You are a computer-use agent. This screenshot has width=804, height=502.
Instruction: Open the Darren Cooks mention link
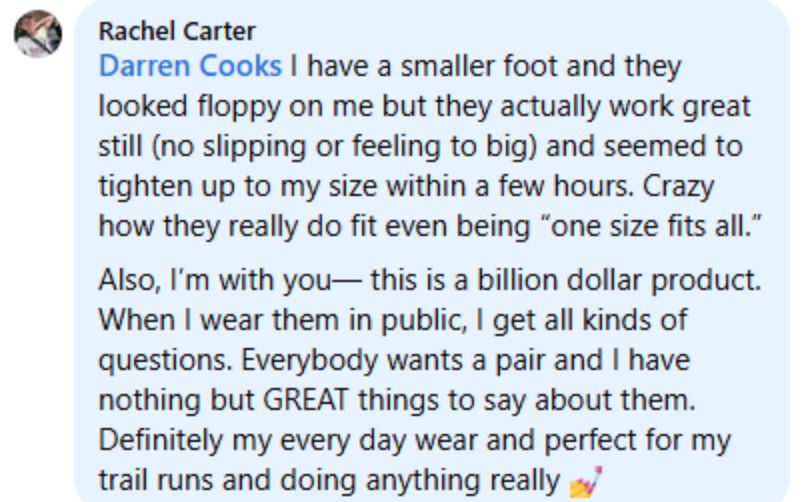(x=190, y=67)
